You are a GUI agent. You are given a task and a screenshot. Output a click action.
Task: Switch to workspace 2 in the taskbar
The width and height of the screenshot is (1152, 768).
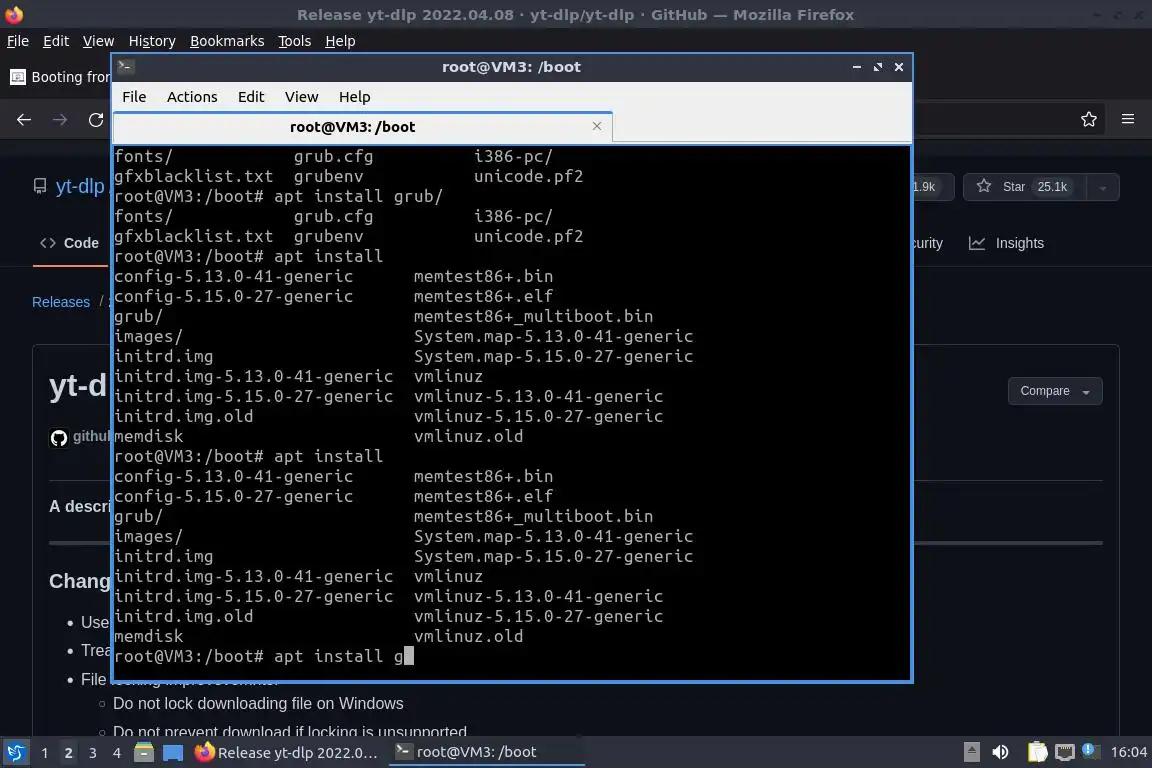click(x=68, y=753)
